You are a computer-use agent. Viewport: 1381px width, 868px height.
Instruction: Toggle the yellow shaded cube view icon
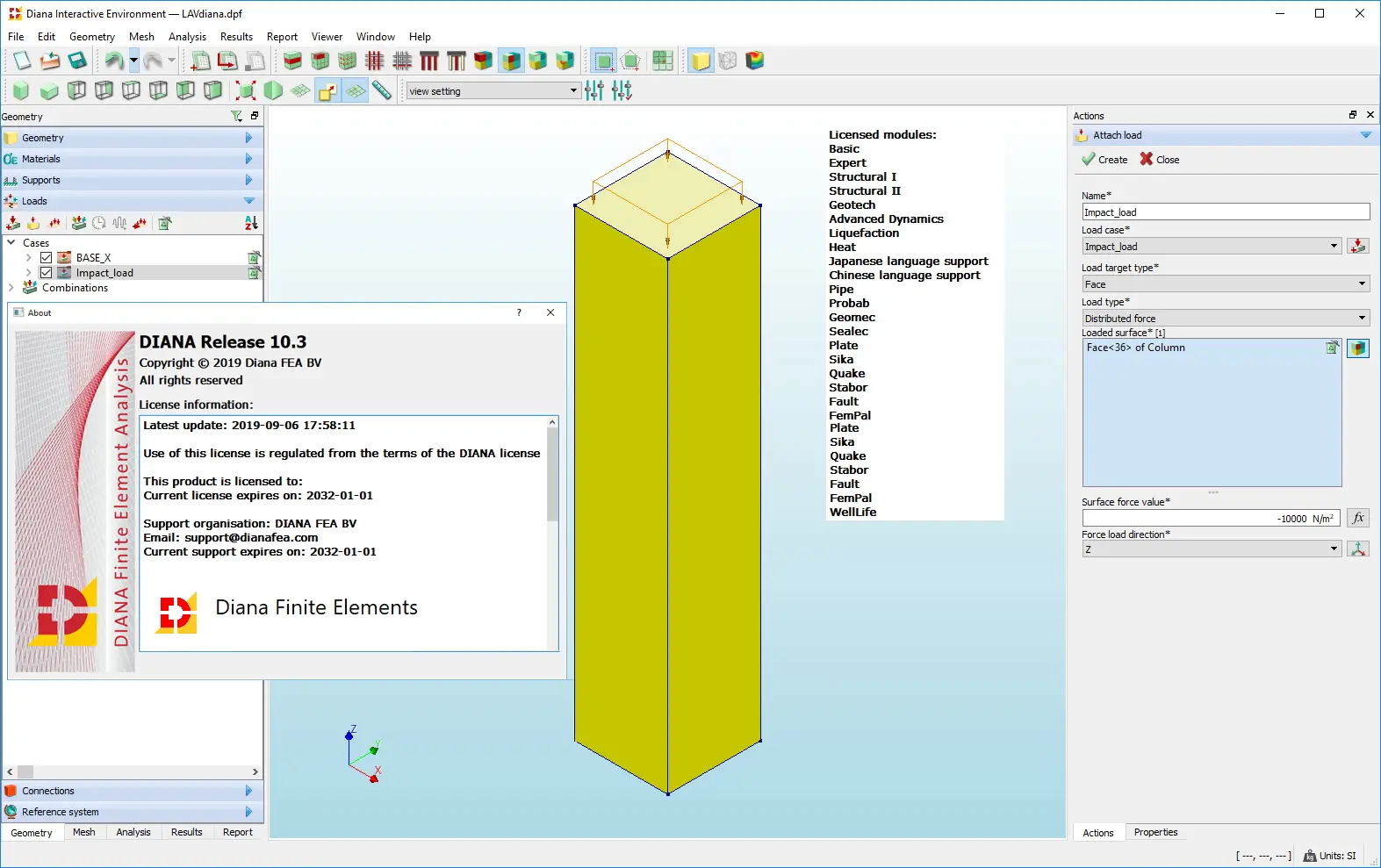tap(700, 61)
